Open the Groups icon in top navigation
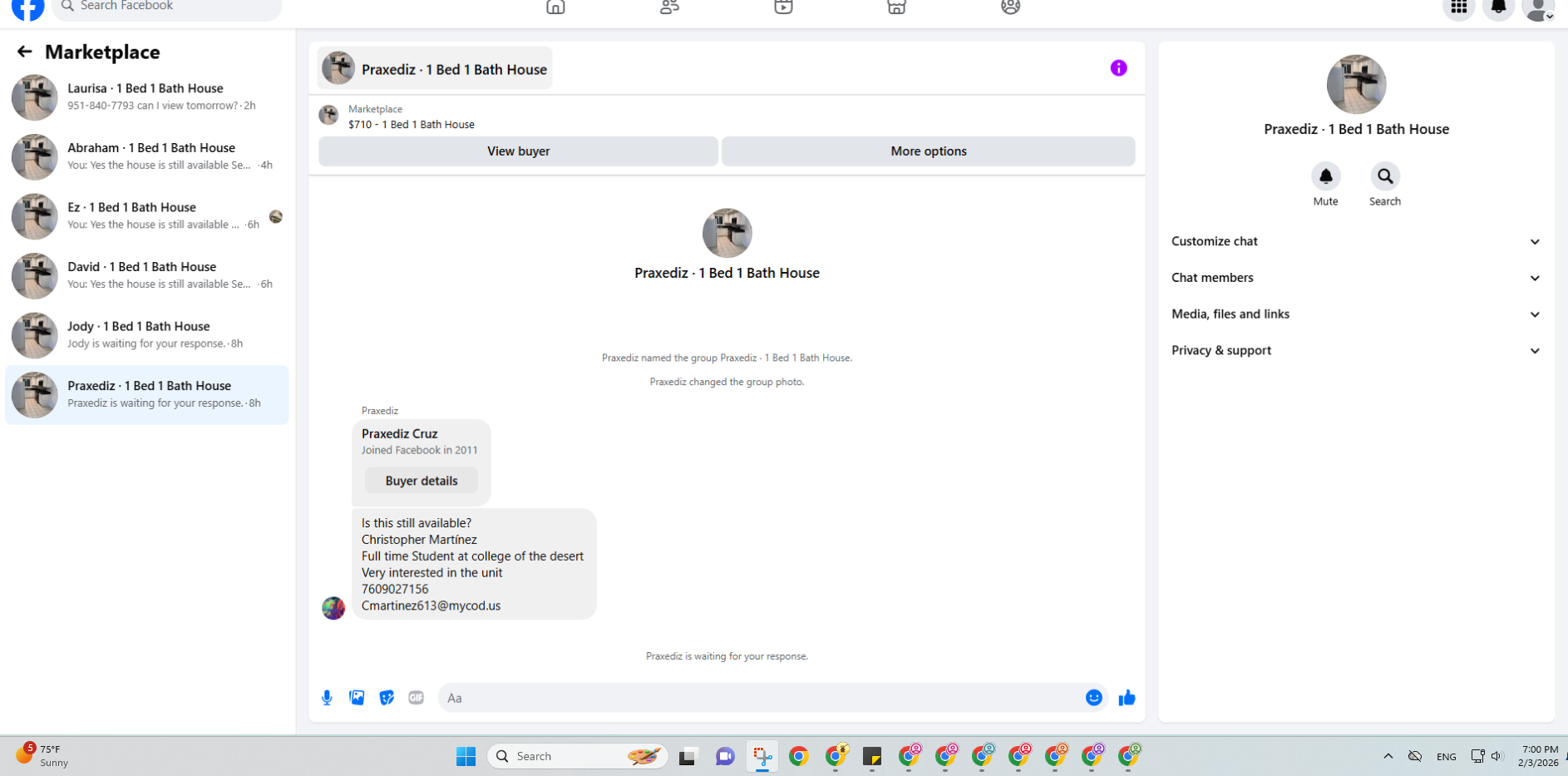1568x776 pixels. point(1010,7)
